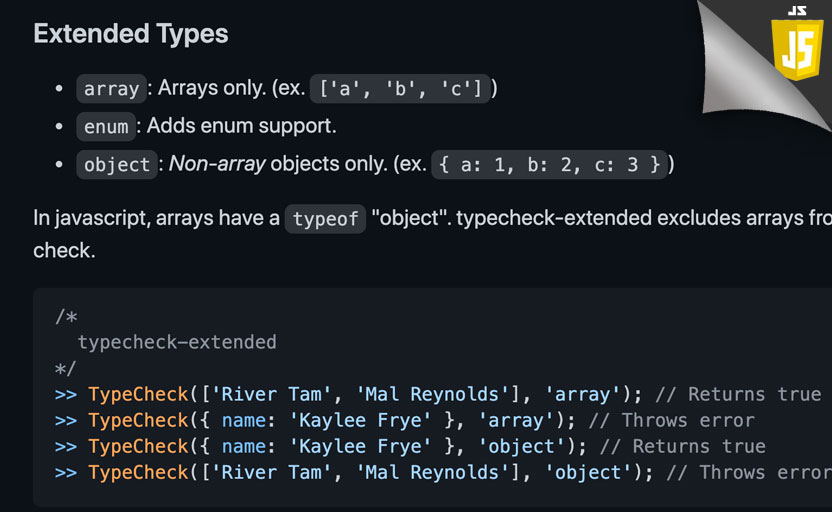Image resolution: width=832 pixels, height=512 pixels.
Task: Click TypeCheck on the first code line
Action: coord(138,394)
